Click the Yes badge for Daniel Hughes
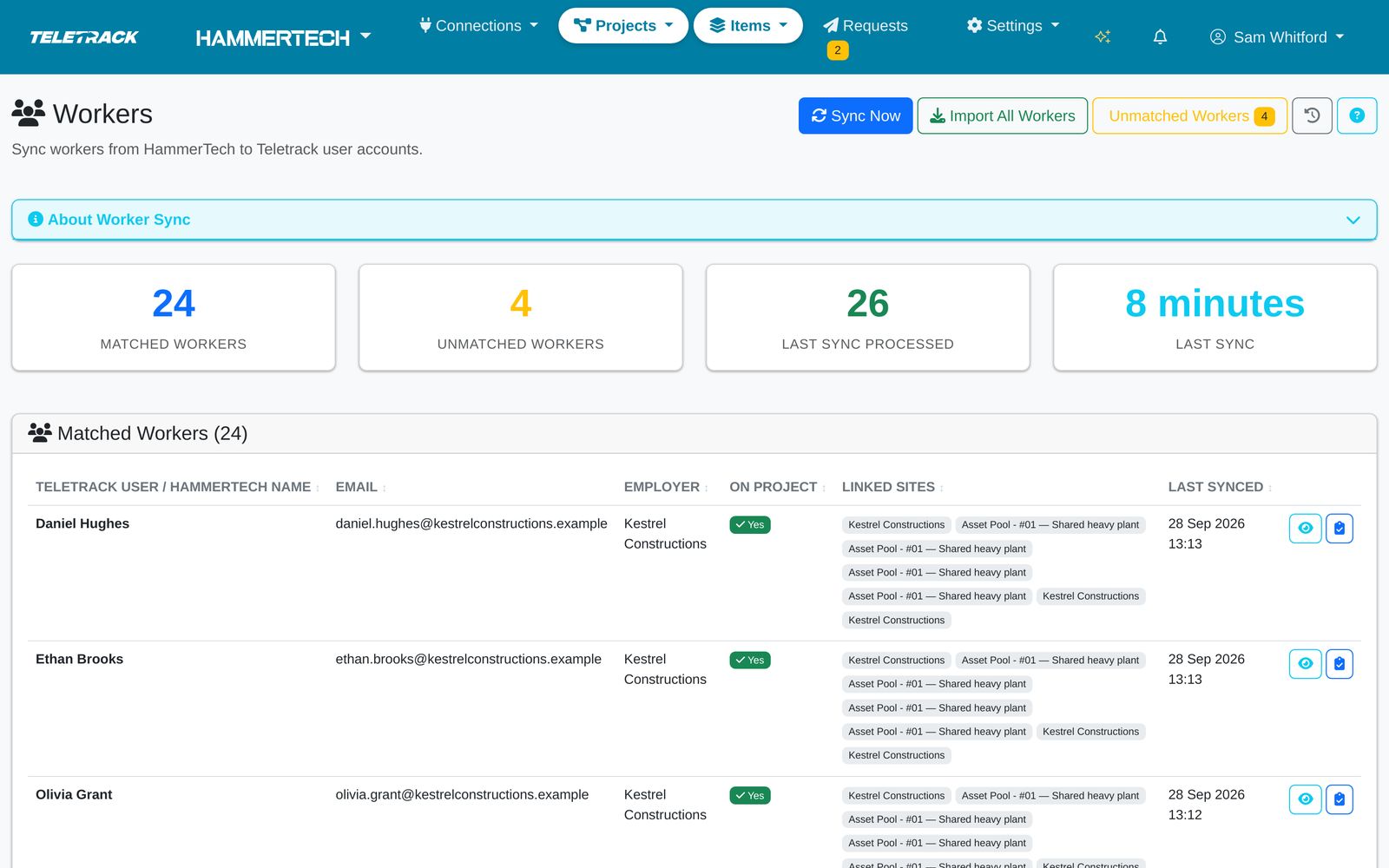 [750, 524]
